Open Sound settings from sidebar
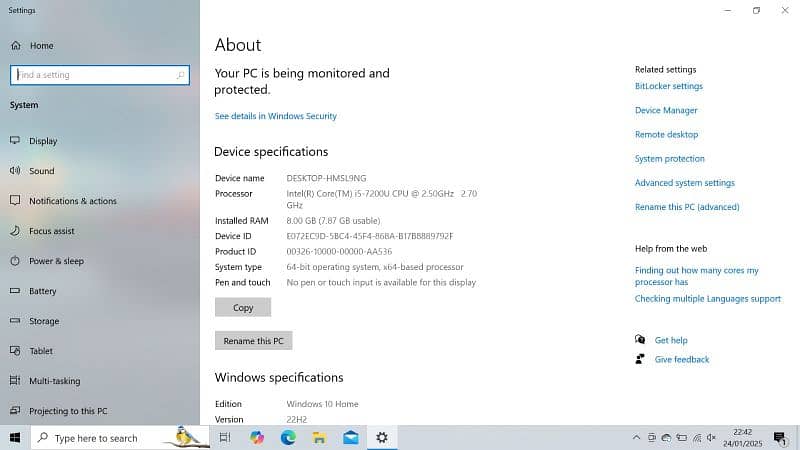The image size is (800, 450). (x=41, y=171)
